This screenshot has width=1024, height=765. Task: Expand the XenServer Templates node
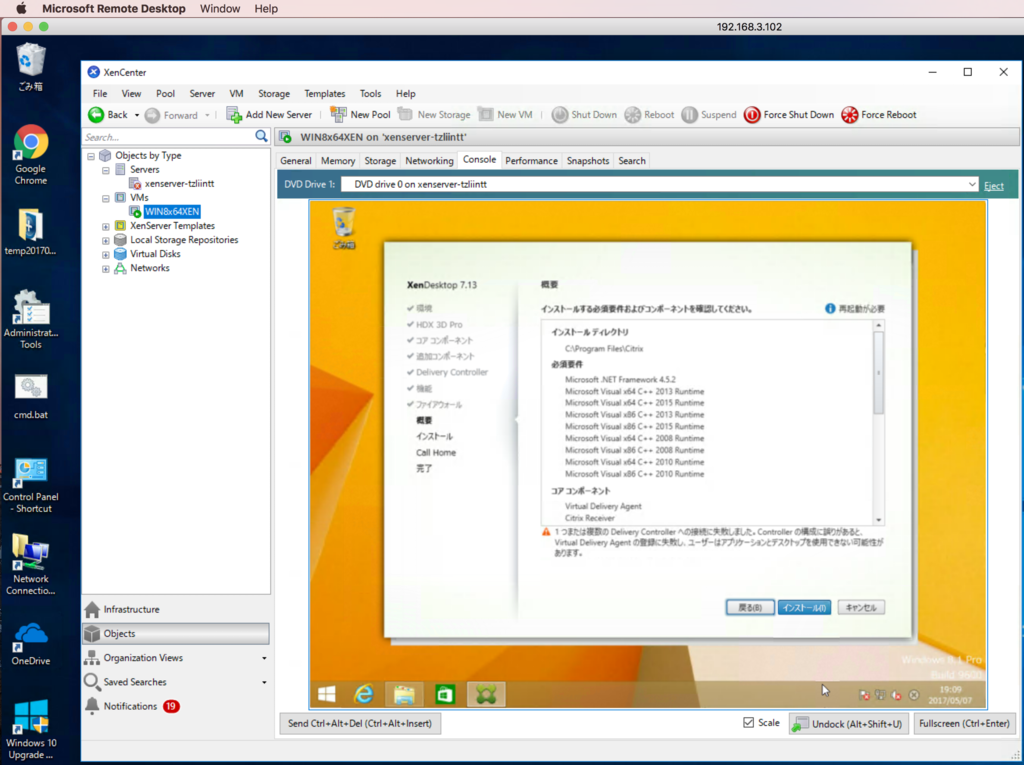point(106,226)
